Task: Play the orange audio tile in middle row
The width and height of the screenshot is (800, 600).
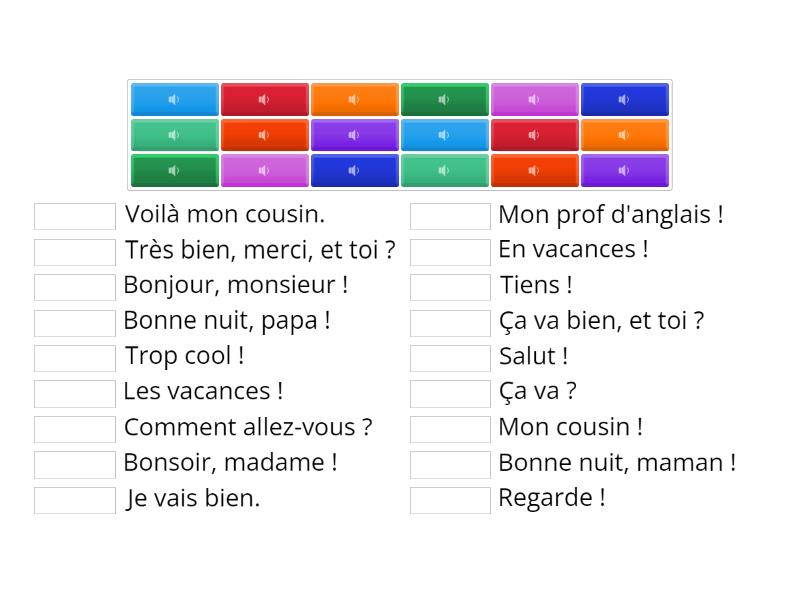Action: point(624,135)
